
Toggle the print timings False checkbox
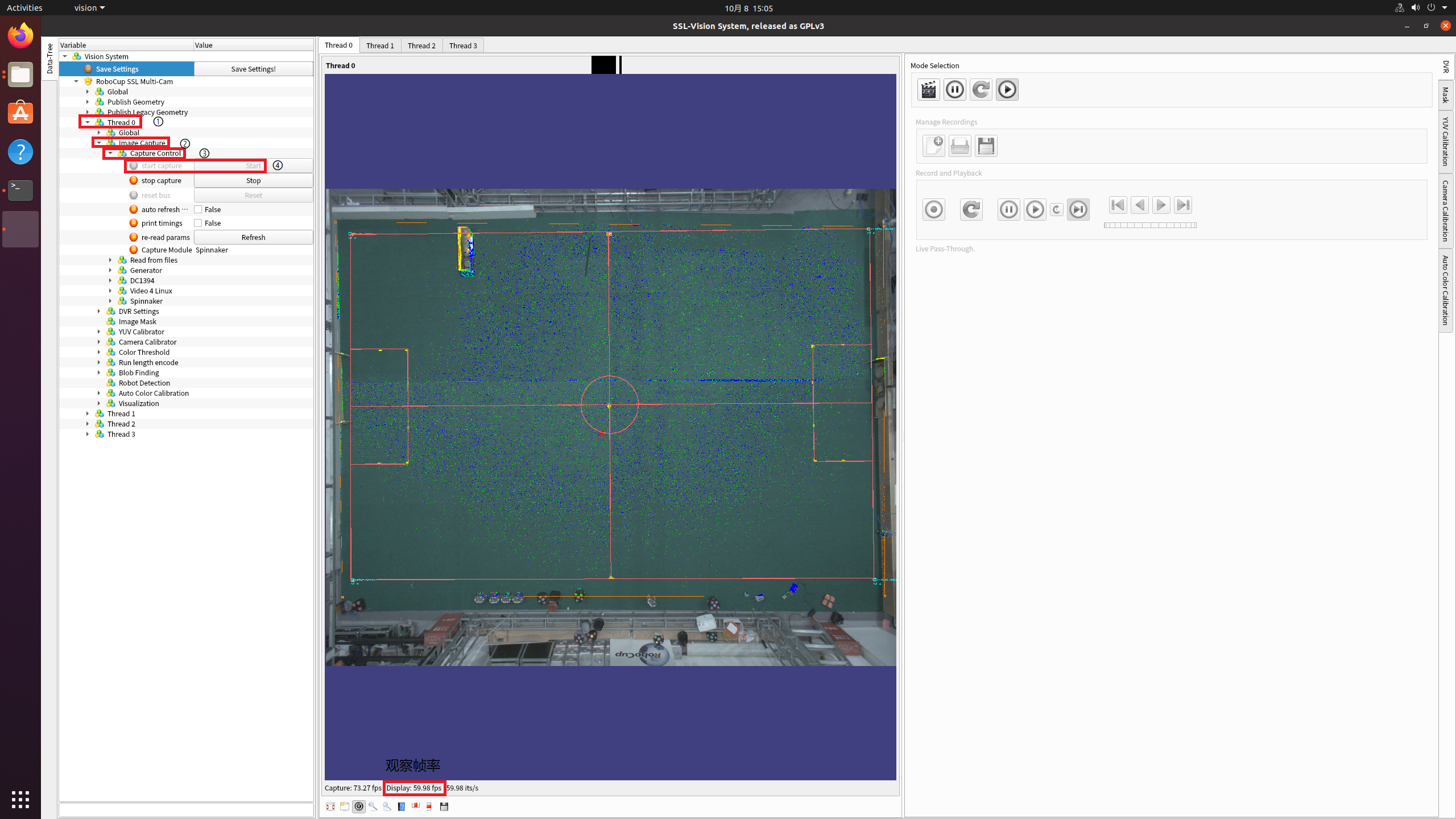[198, 223]
